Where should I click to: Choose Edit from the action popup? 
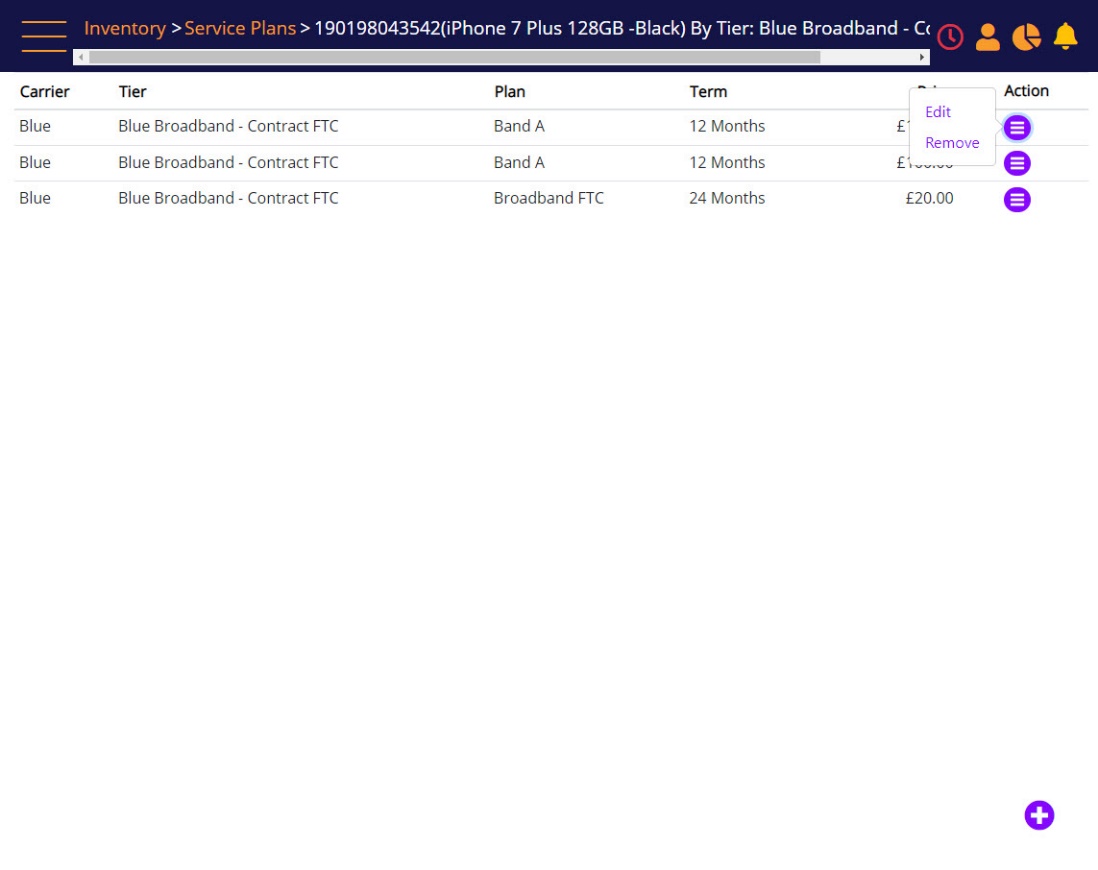[938, 112]
